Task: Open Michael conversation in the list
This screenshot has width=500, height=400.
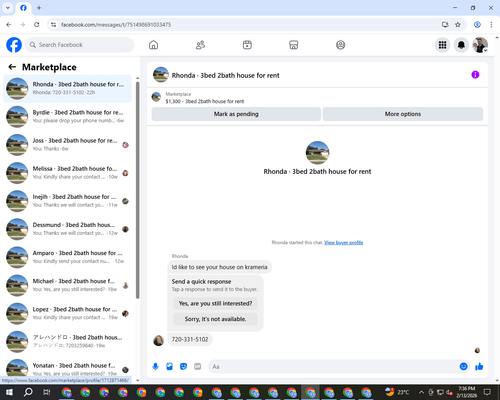Action: coord(67,285)
